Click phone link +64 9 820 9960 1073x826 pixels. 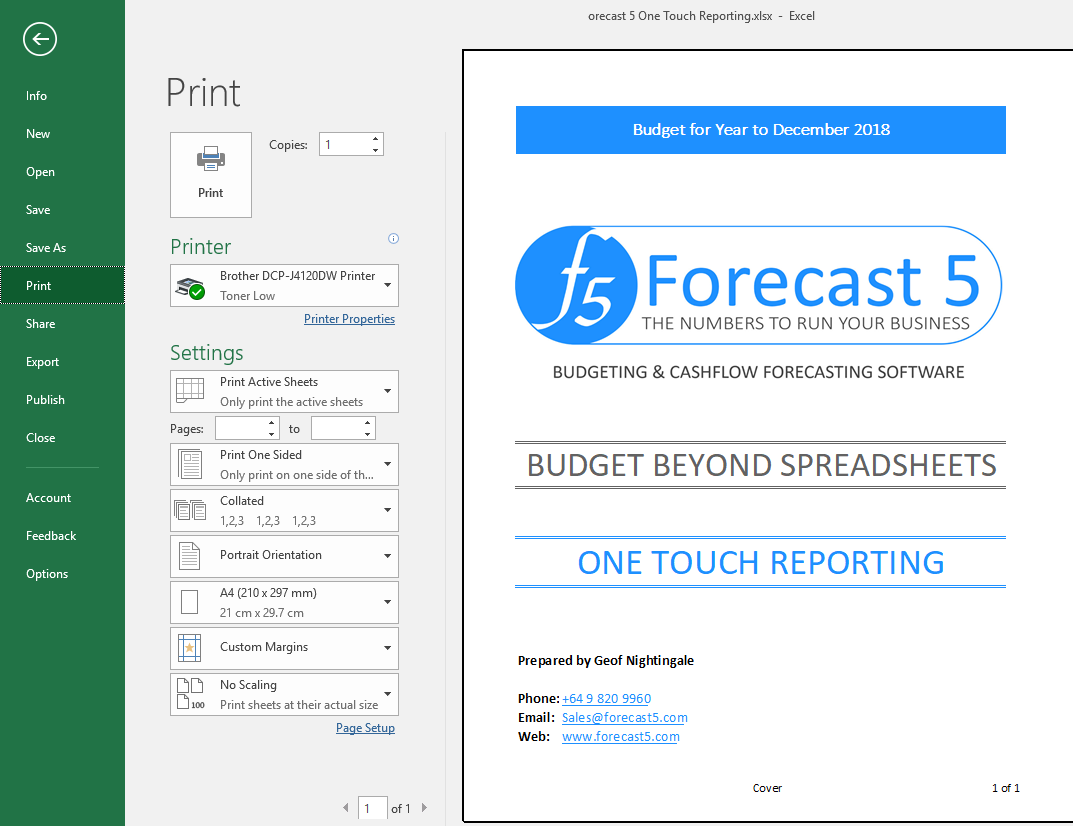(x=606, y=699)
